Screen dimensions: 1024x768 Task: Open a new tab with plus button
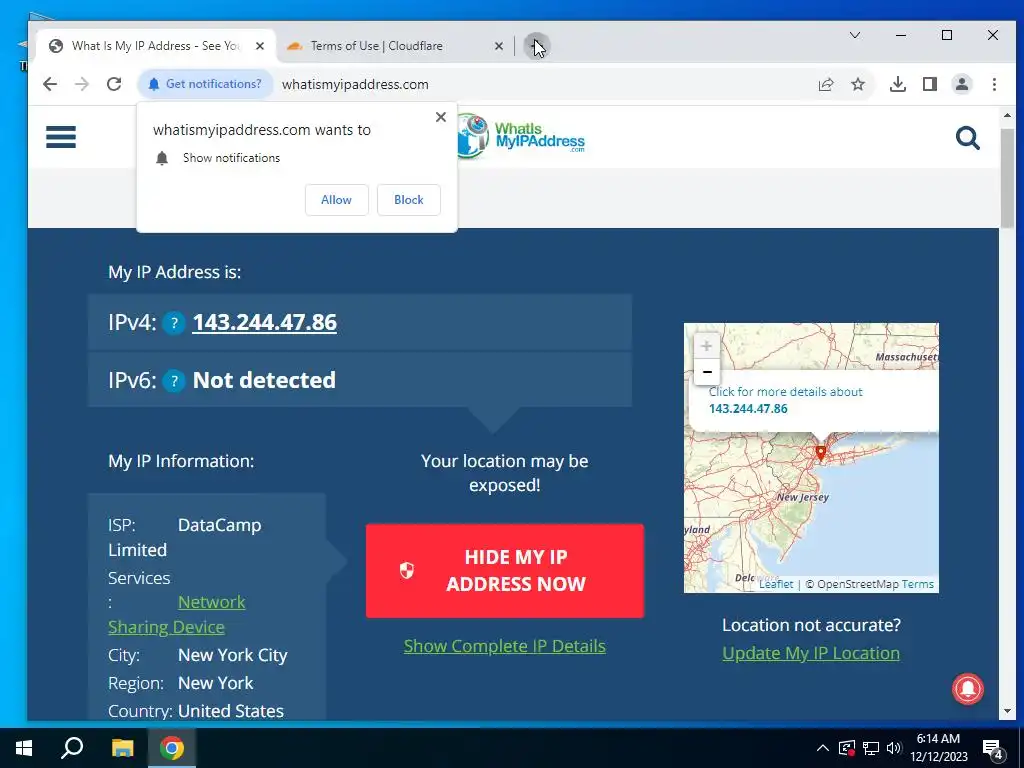[537, 46]
